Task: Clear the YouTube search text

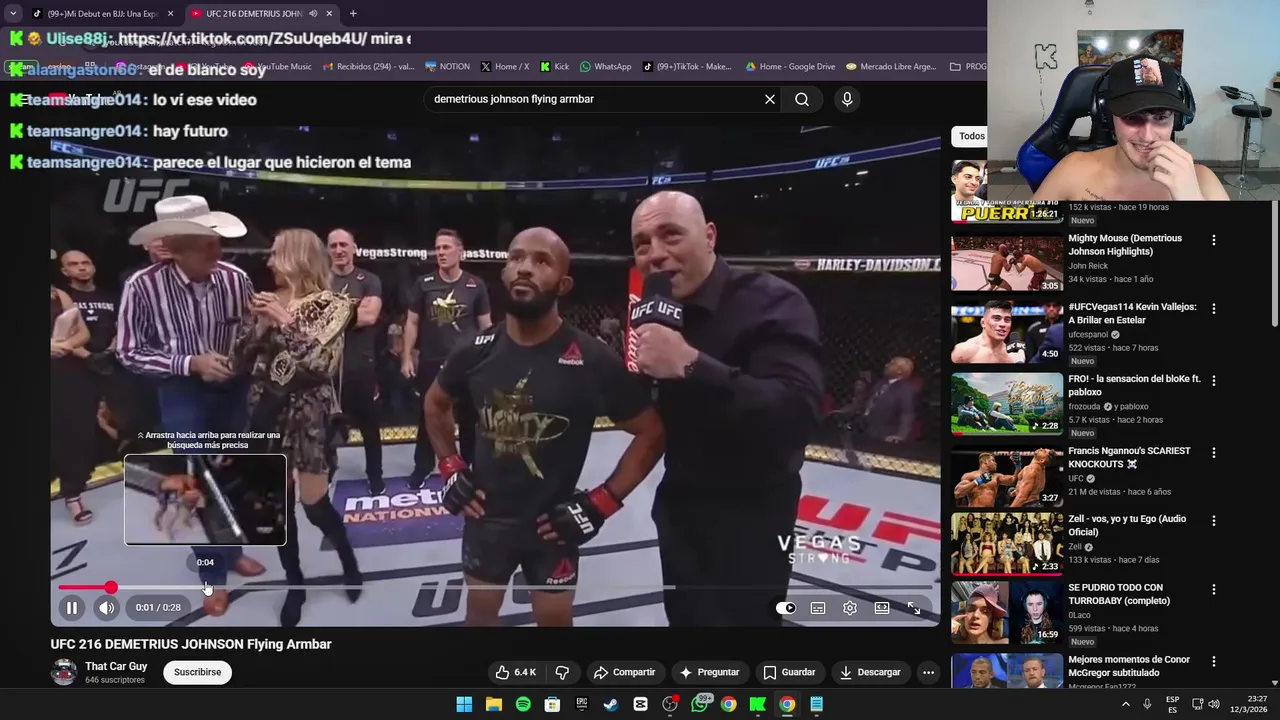Action: click(x=770, y=99)
